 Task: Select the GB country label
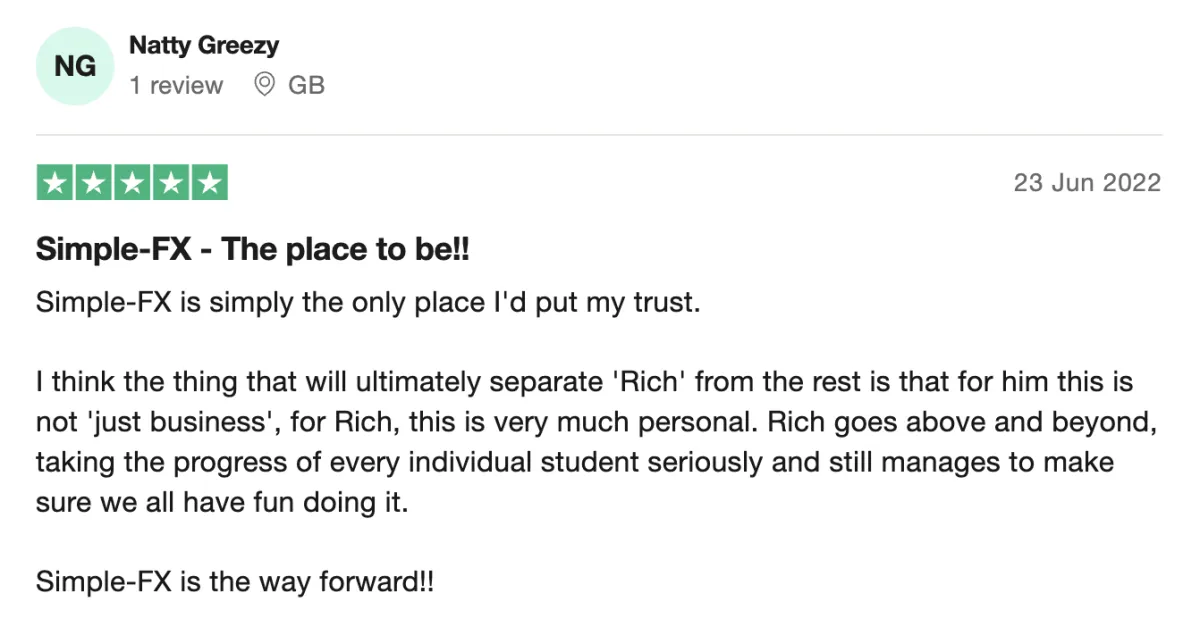[307, 86]
